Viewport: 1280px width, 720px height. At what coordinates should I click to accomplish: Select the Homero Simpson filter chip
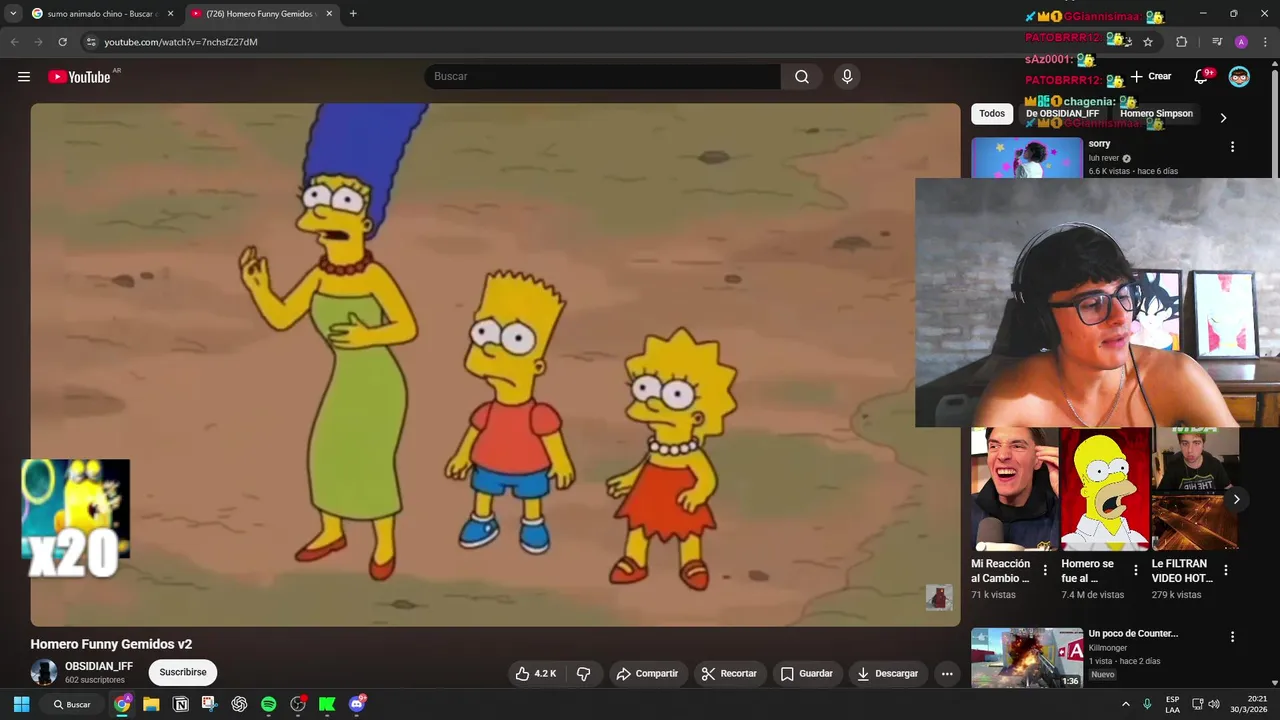[1156, 114]
